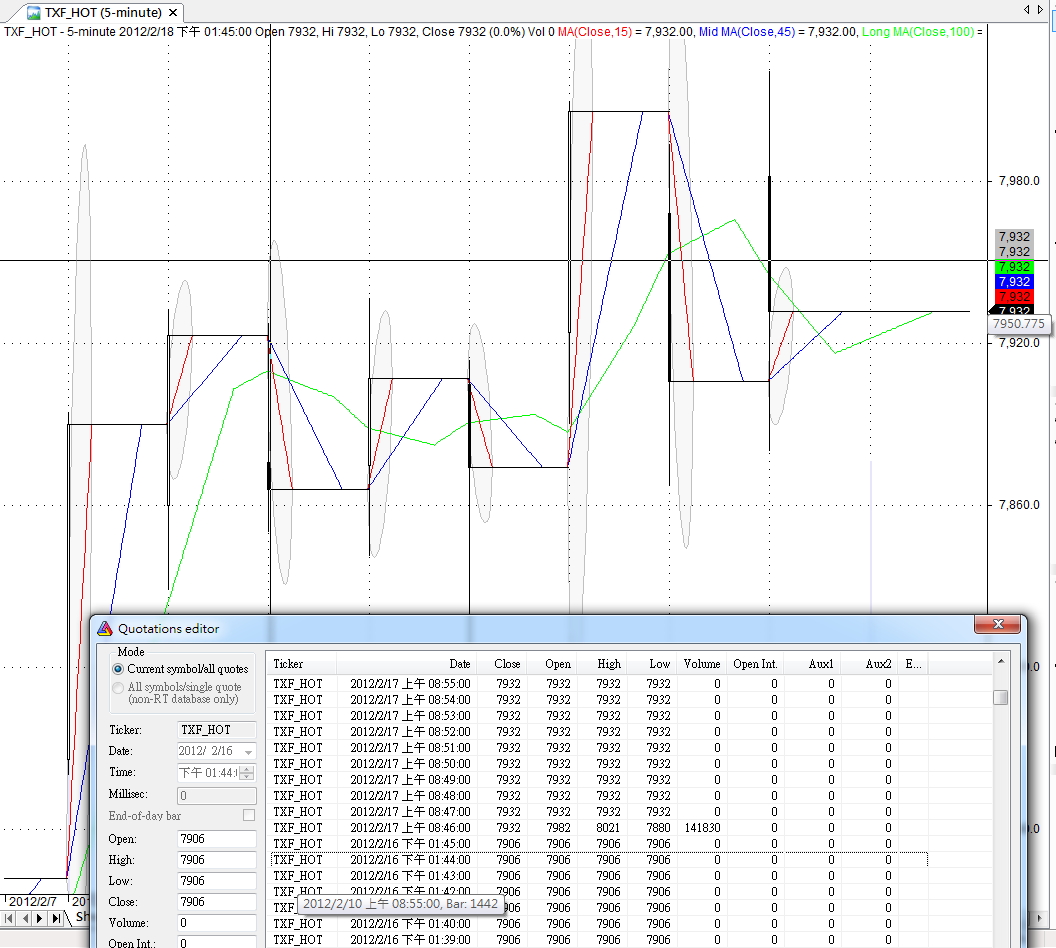Click the 7,980.0 price axis label
Screen dimensions: 1056x948
tap(1019, 180)
